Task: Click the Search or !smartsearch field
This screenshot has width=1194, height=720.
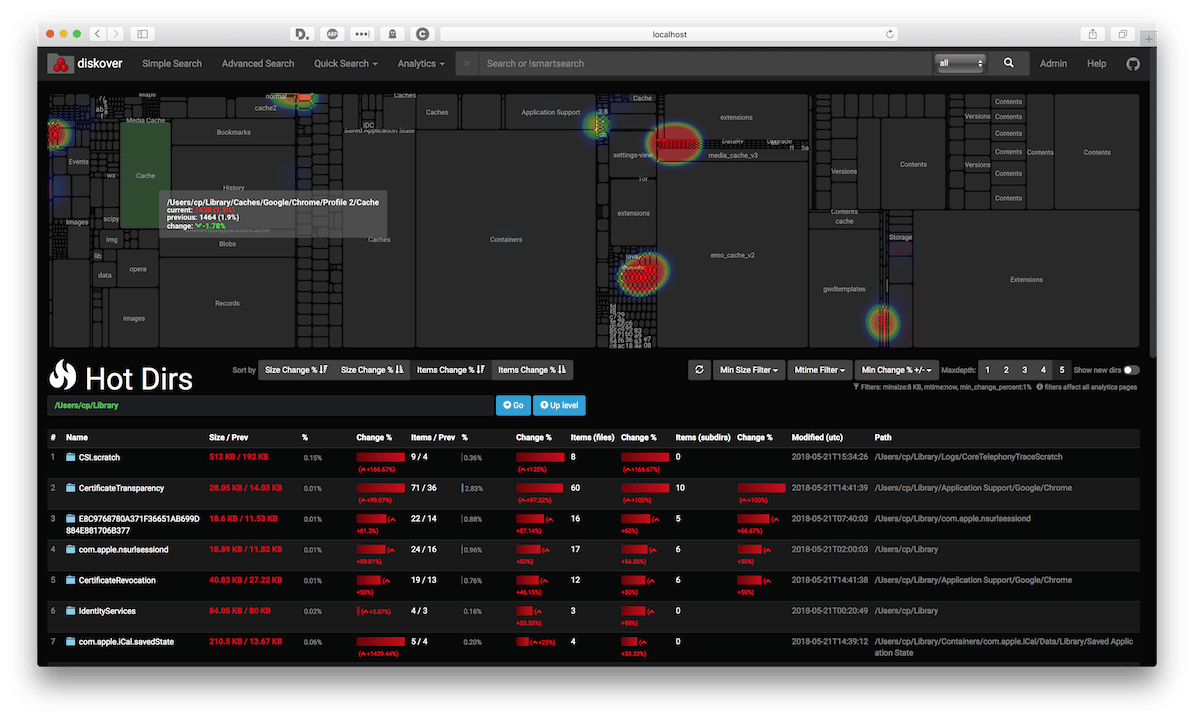Action: (704, 64)
